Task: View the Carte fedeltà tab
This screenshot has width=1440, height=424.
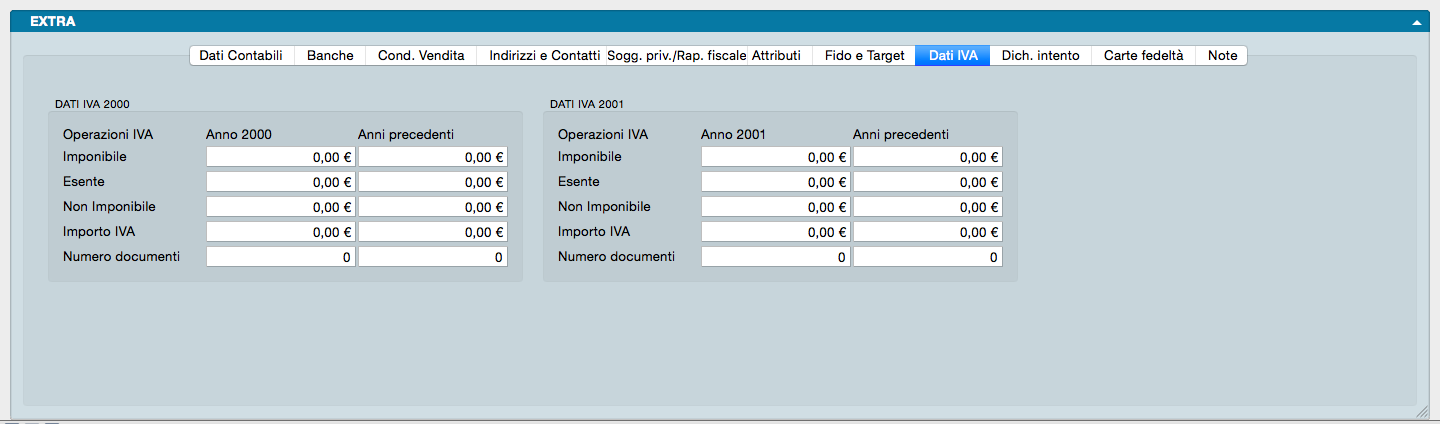Action: (x=1143, y=56)
